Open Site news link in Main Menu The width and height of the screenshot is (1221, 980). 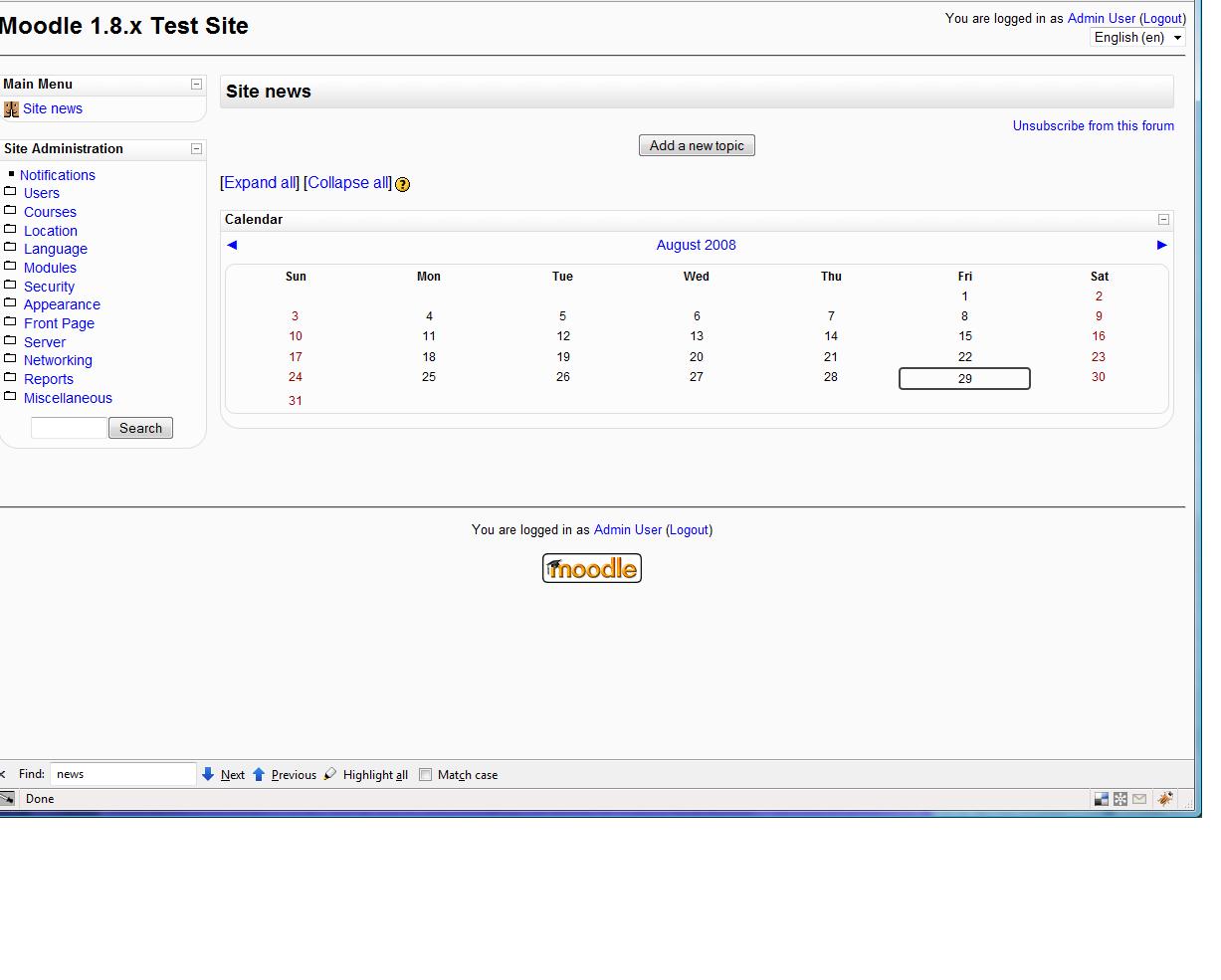[53, 109]
